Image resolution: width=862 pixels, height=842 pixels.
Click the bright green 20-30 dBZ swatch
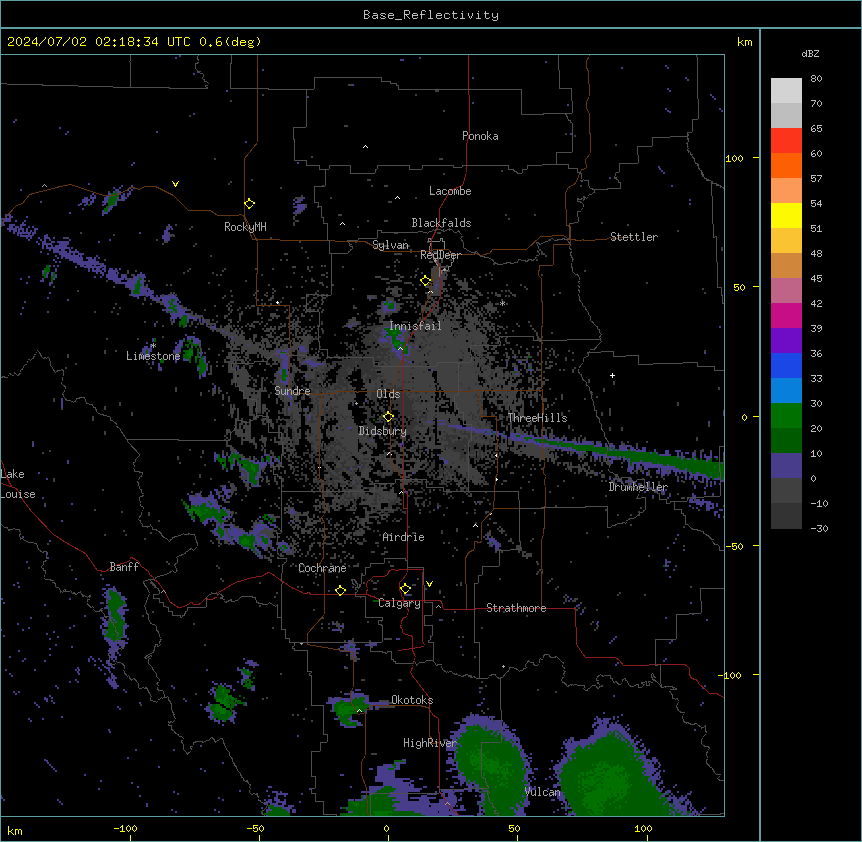[786, 416]
